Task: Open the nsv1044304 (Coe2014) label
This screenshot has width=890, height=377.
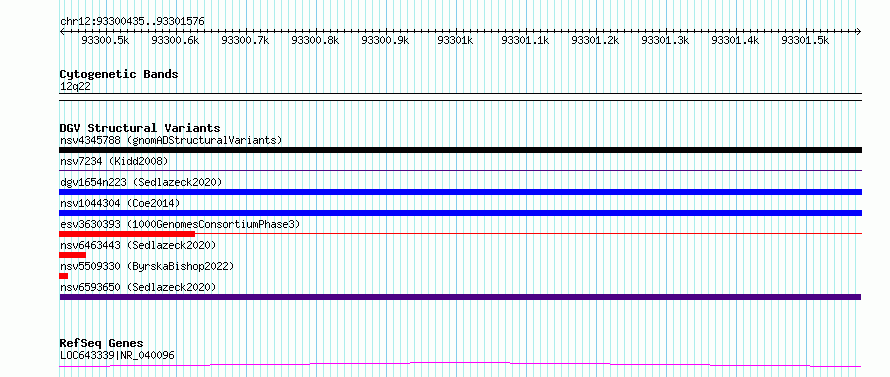Action: pyautogui.click(x=120, y=203)
